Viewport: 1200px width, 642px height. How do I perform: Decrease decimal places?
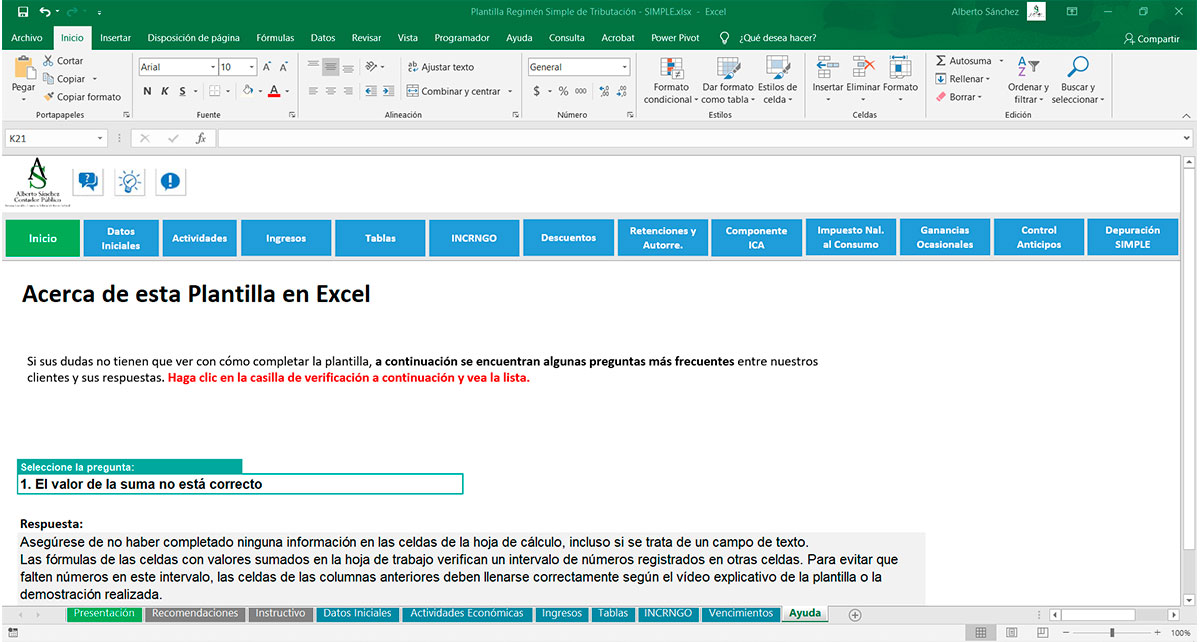click(x=621, y=91)
